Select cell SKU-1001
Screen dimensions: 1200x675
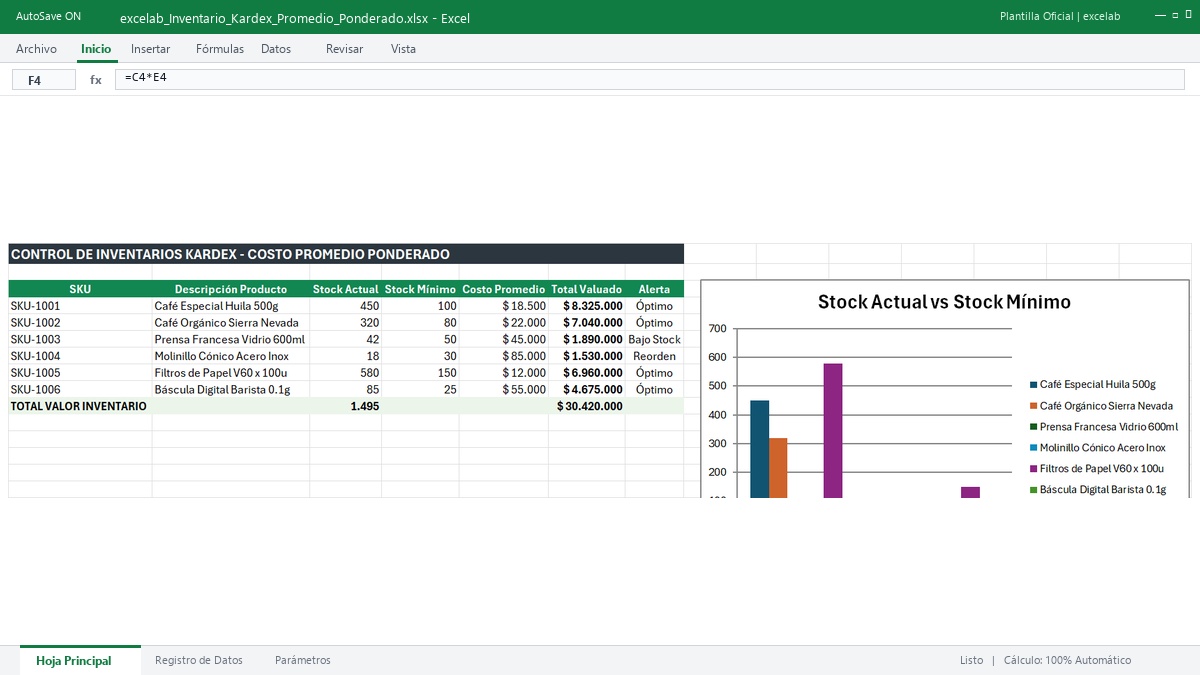tap(80, 306)
